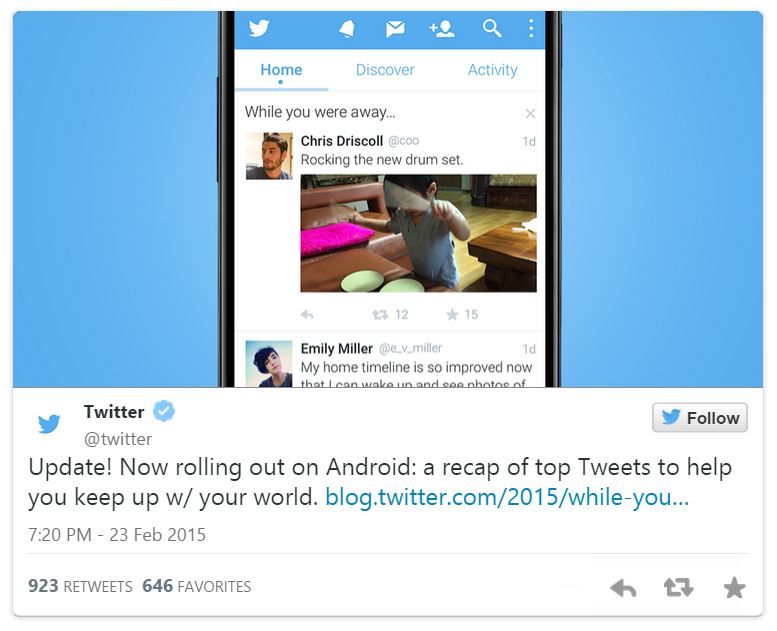Switch to the Discover tab
This screenshot has width=777, height=631.
tap(385, 70)
